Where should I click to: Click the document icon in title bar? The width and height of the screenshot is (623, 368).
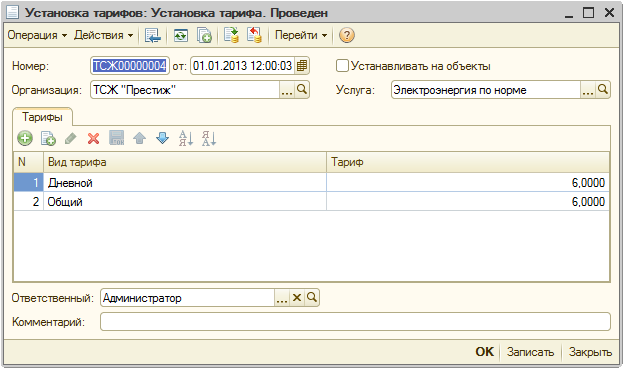(13, 12)
